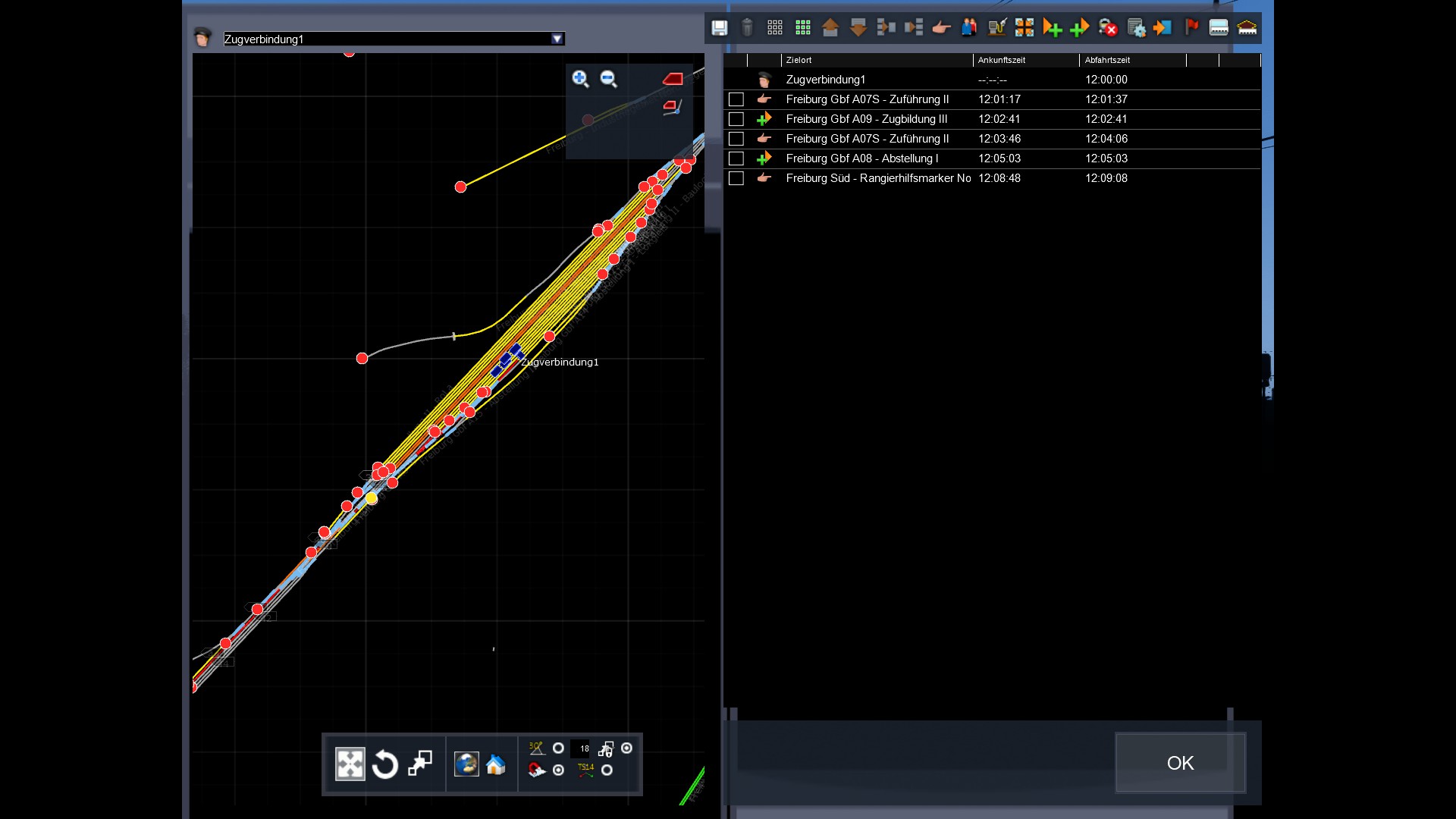Click the red flag icon in toolbar

point(1191,28)
